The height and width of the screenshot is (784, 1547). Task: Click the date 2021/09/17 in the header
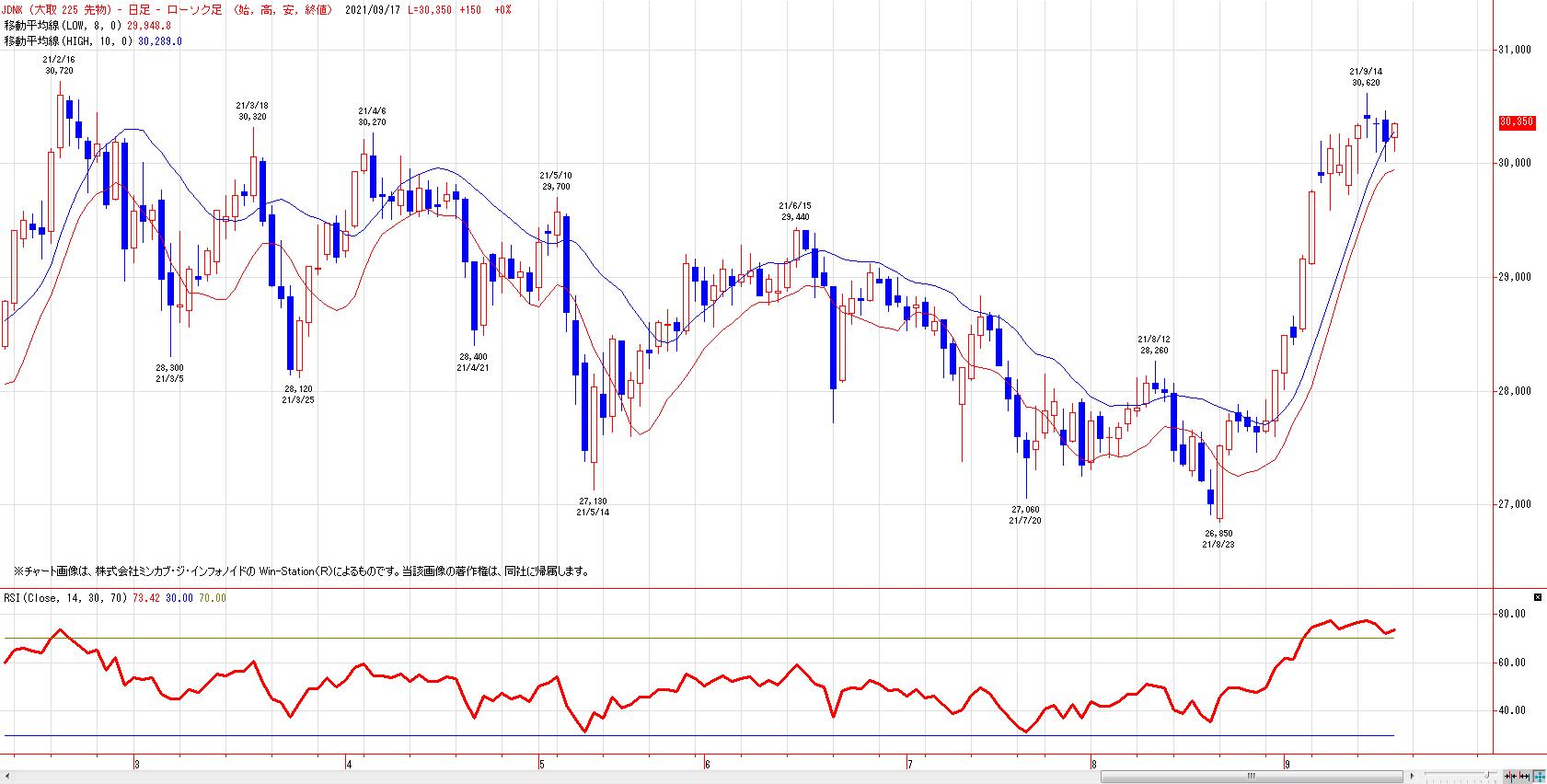pyautogui.click(x=373, y=10)
